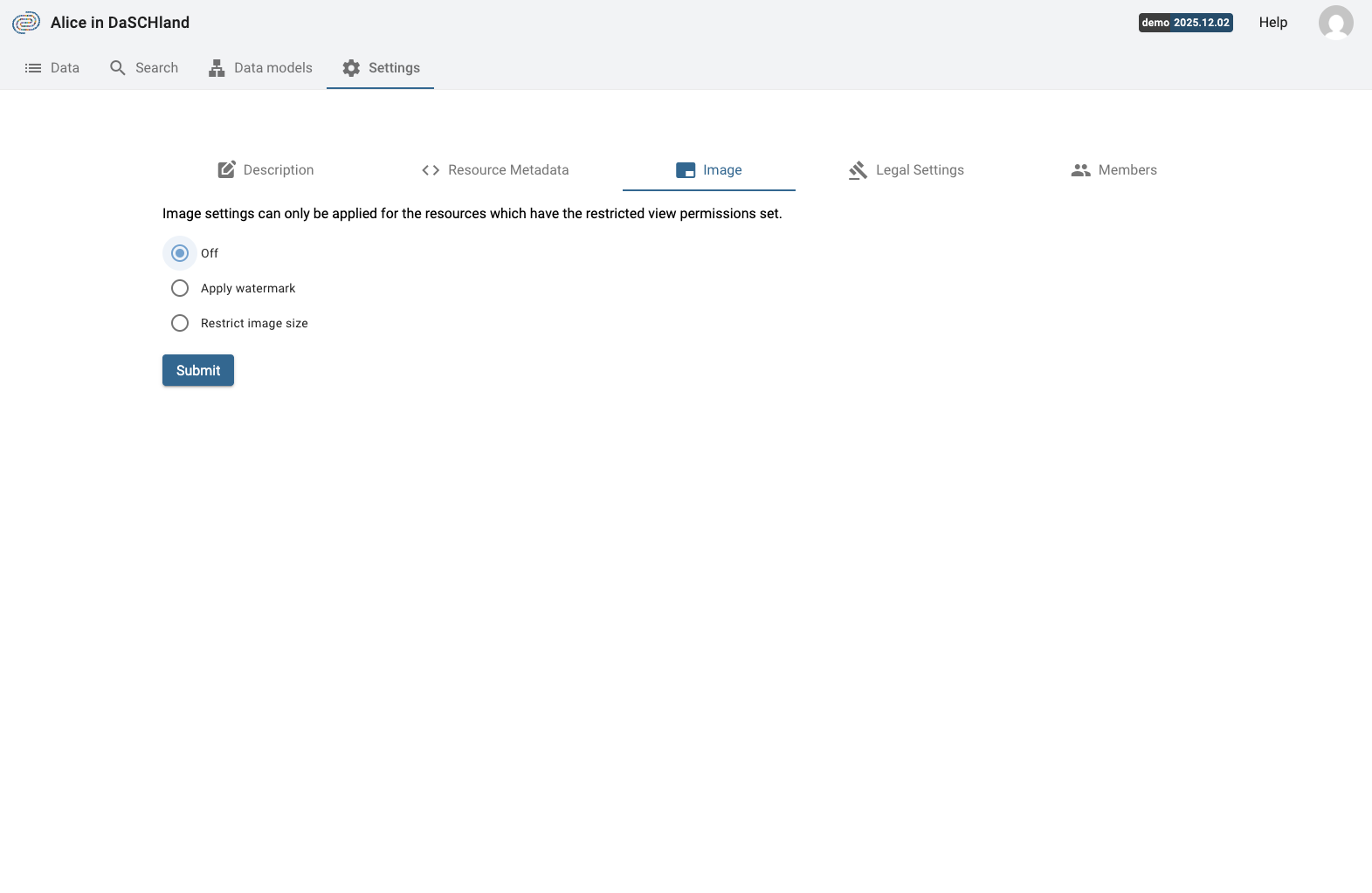
Task: Click the 'Apply watermark' option label
Action: click(x=248, y=288)
